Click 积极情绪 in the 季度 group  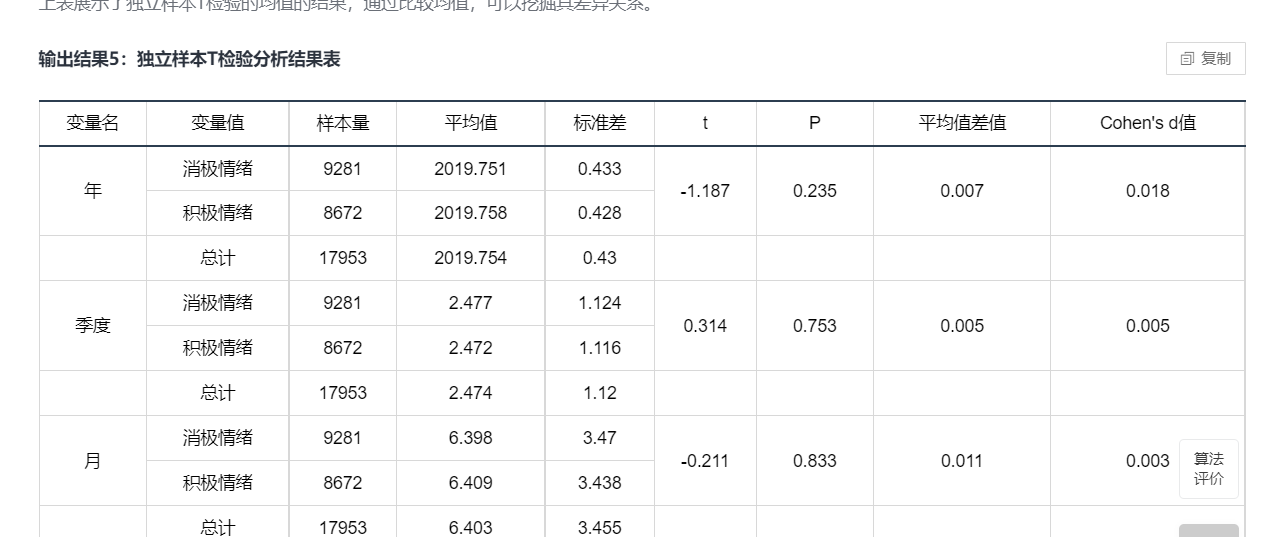coord(217,348)
